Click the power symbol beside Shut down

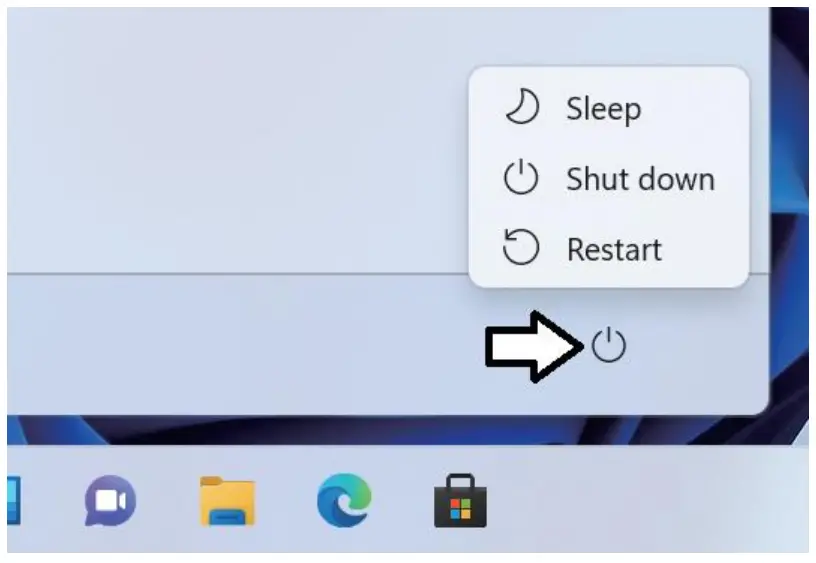click(521, 177)
